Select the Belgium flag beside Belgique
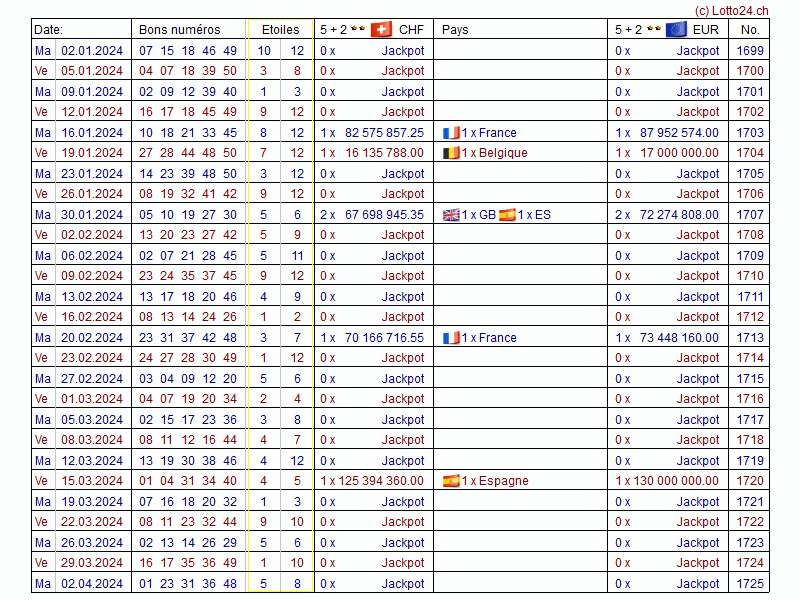800x600 pixels. (x=451, y=153)
